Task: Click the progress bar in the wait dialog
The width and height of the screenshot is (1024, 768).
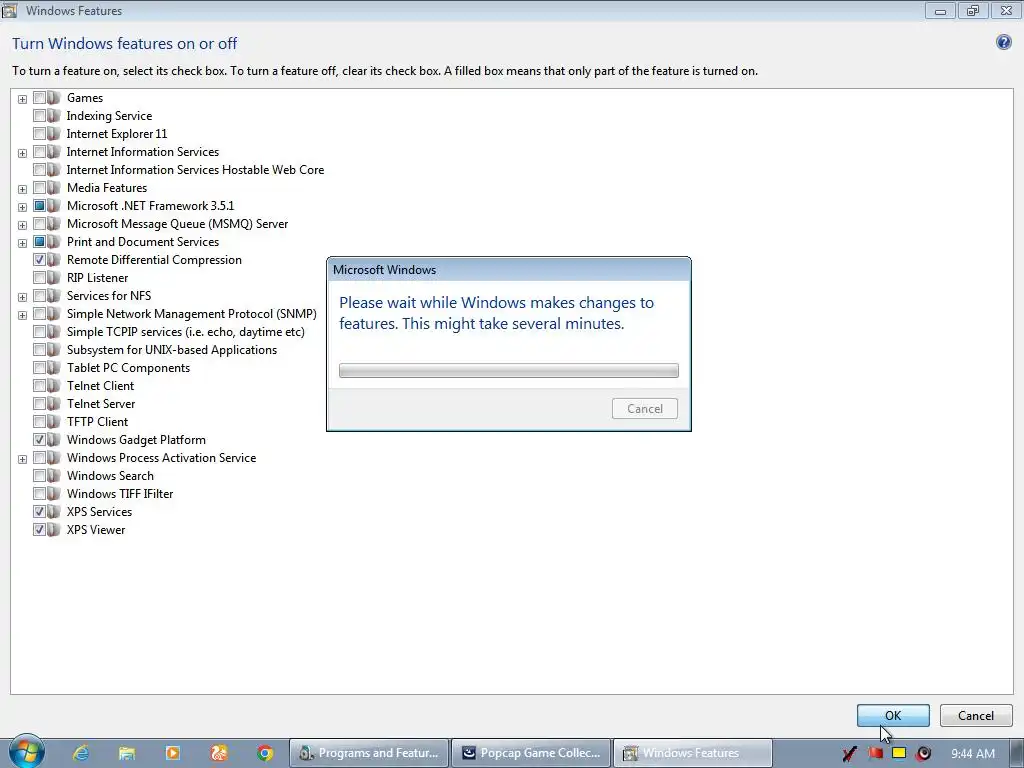Action: [x=509, y=370]
